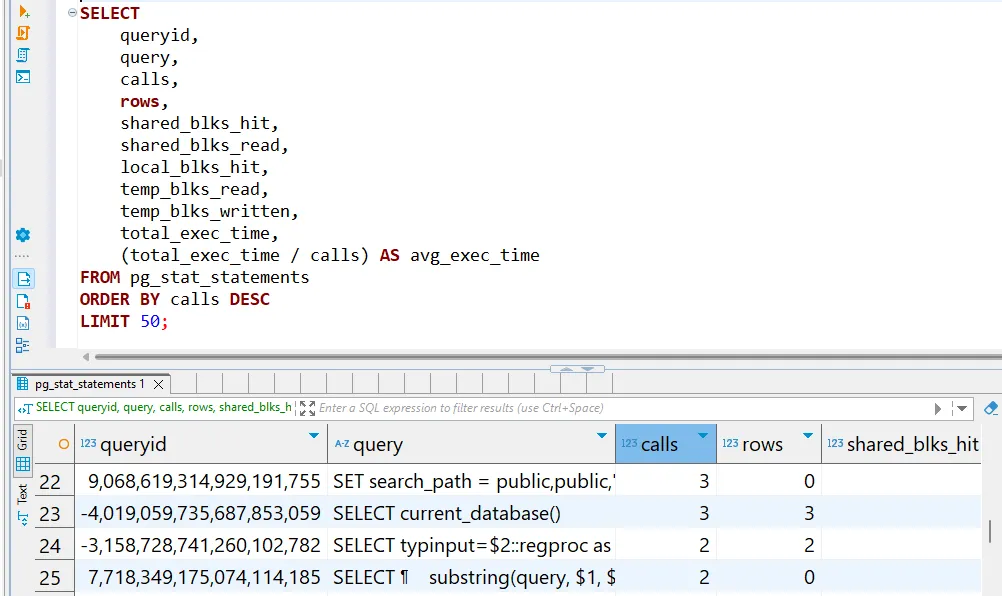Open the SQL variables panel icon
Image resolution: width=1002 pixels, height=596 pixels.
23,323
